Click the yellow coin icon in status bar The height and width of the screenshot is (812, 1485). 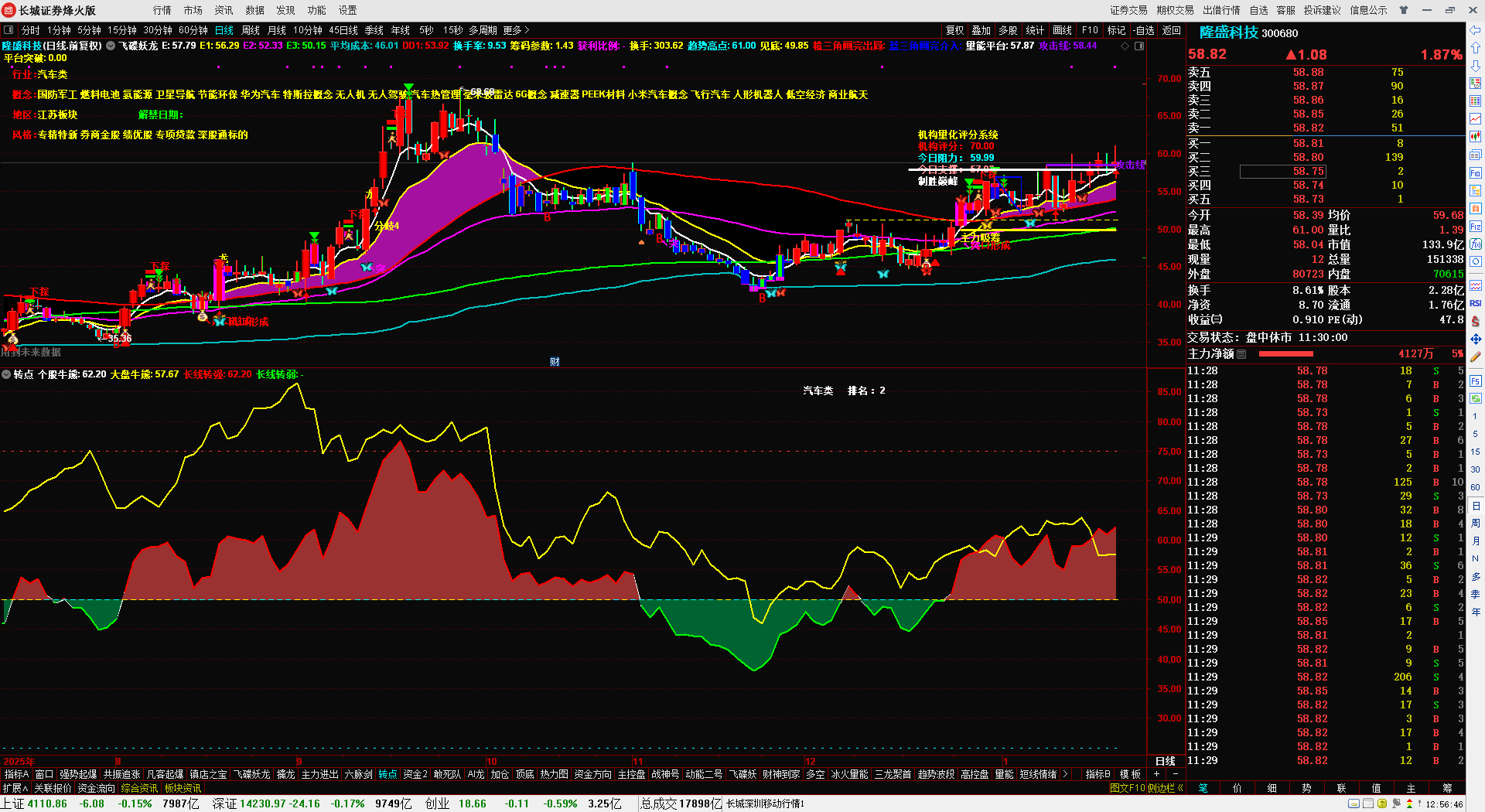[1381, 803]
